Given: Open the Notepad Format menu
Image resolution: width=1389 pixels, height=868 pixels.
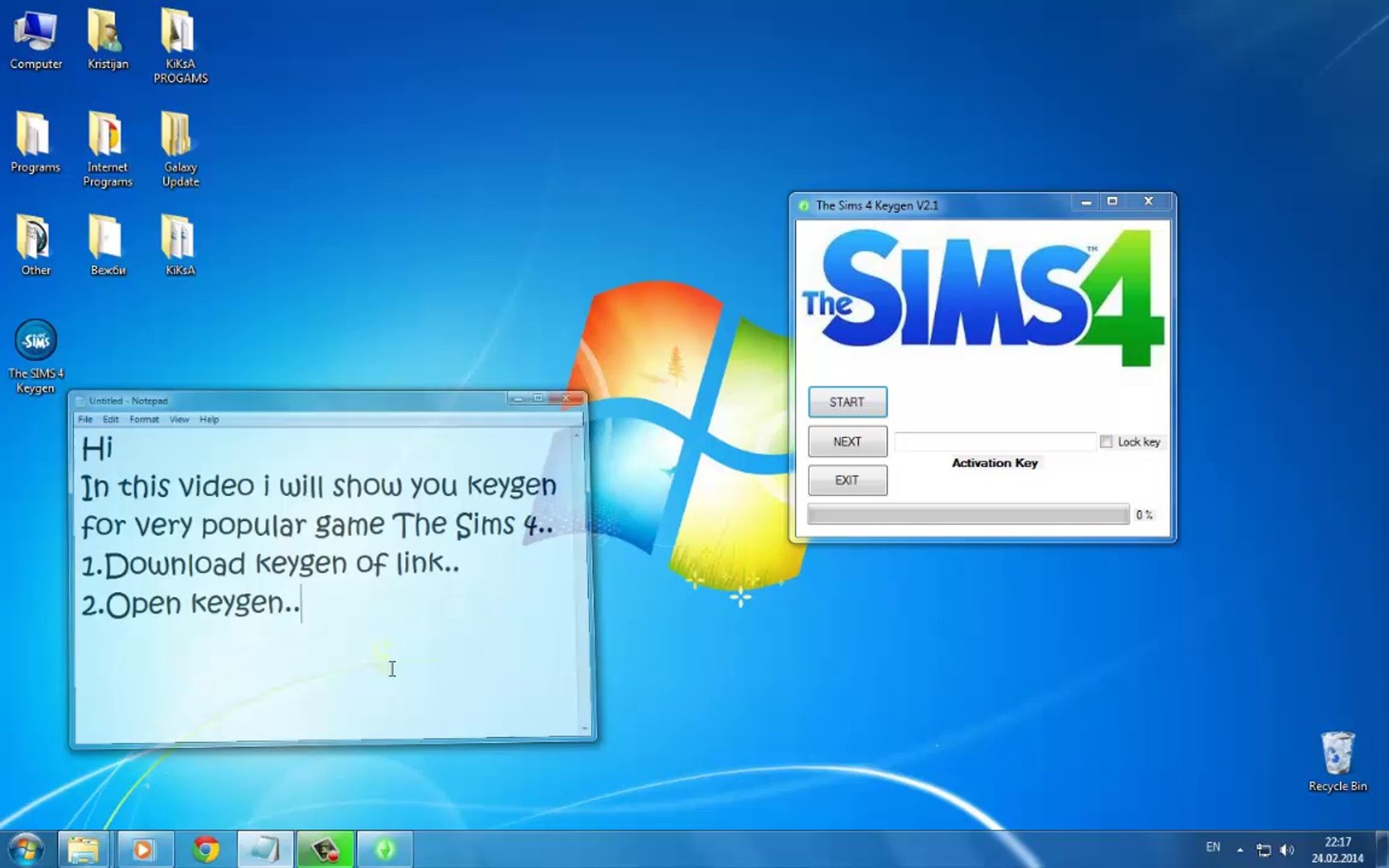Looking at the screenshot, I should (x=145, y=420).
